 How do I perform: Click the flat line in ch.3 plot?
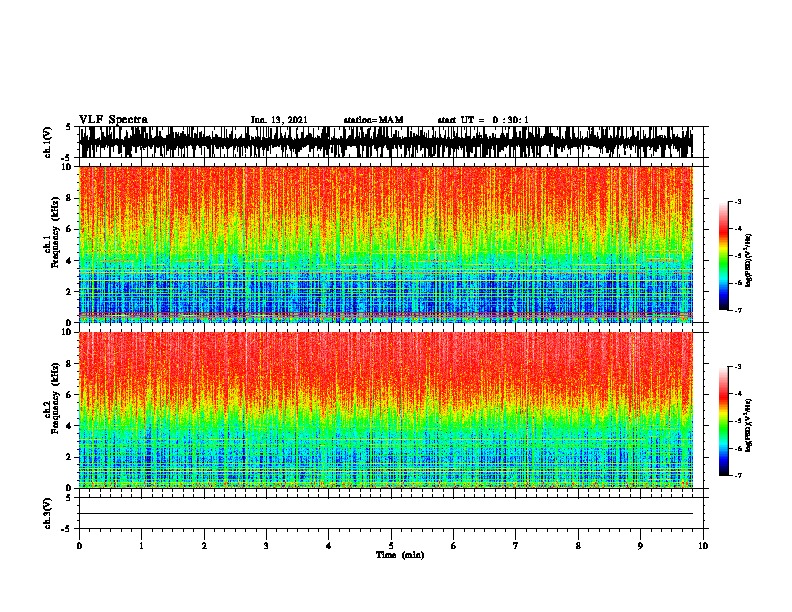tap(385, 514)
